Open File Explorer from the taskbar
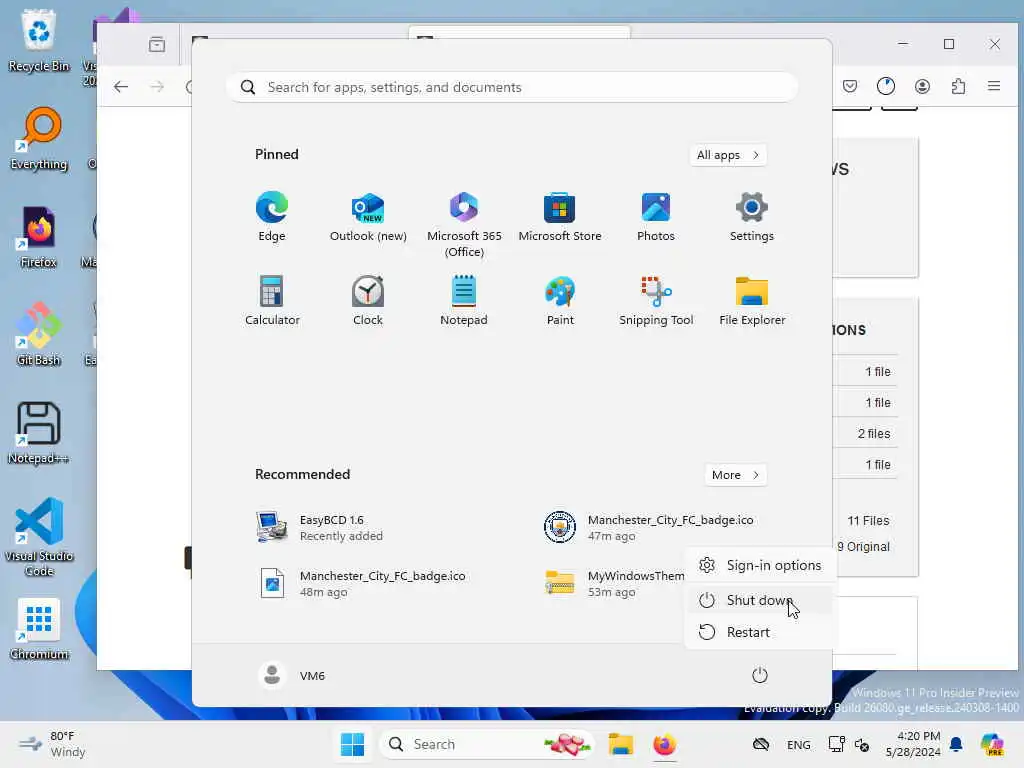 tap(620, 744)
